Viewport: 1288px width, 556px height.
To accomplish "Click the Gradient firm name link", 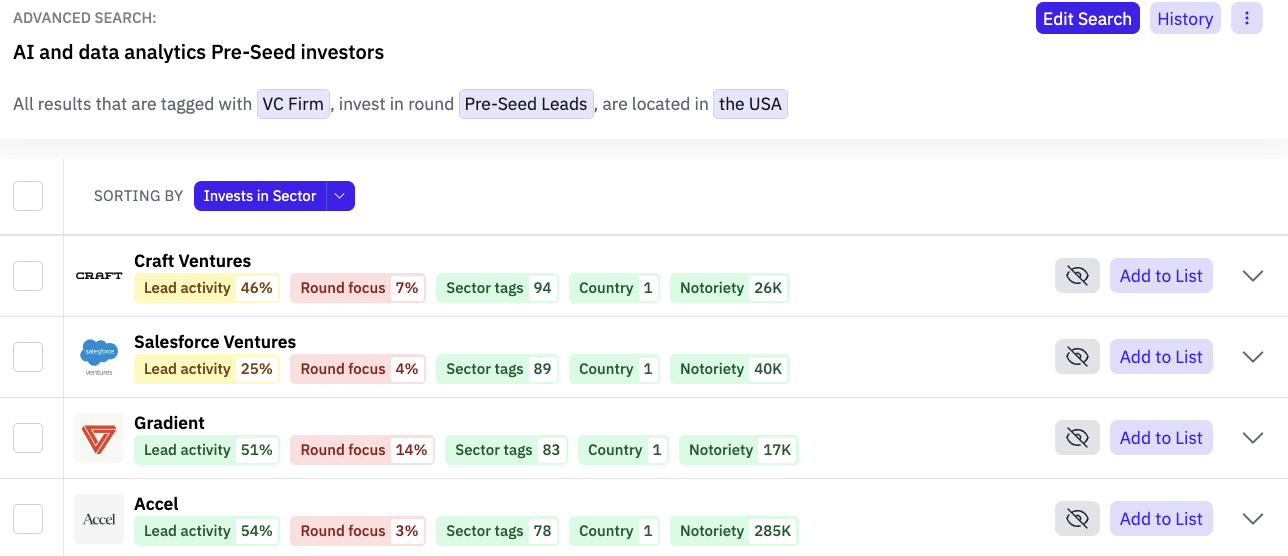I will [169, 423].
